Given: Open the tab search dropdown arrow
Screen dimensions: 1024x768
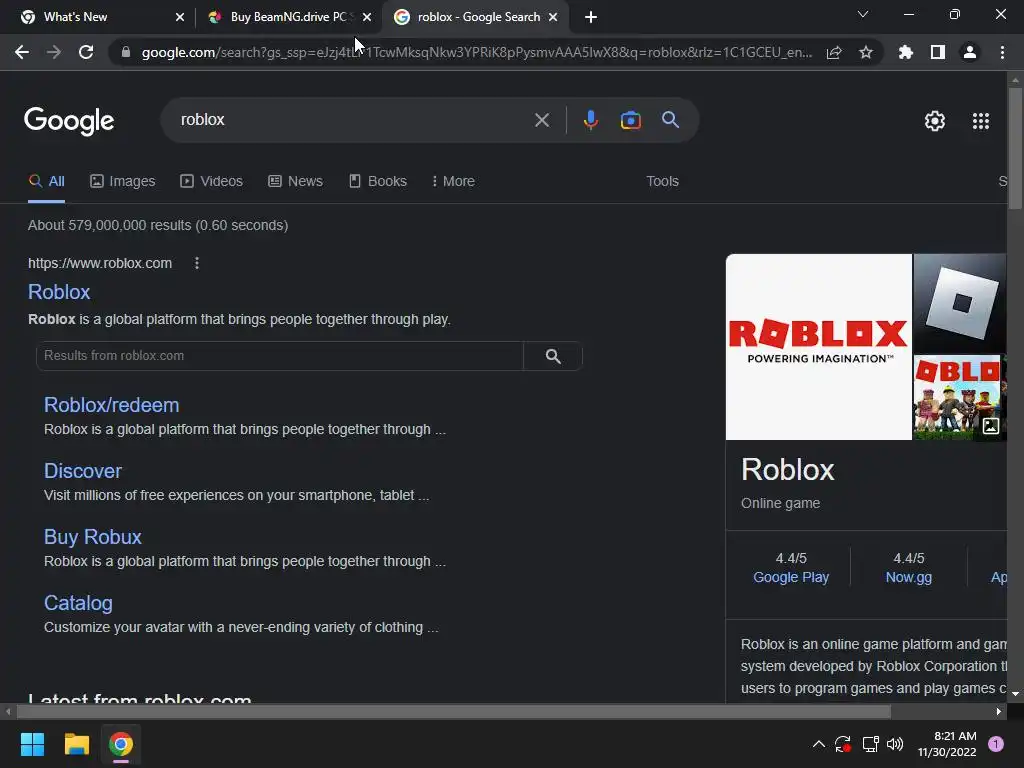Looking at the screenshot, I should pos(863,14).
